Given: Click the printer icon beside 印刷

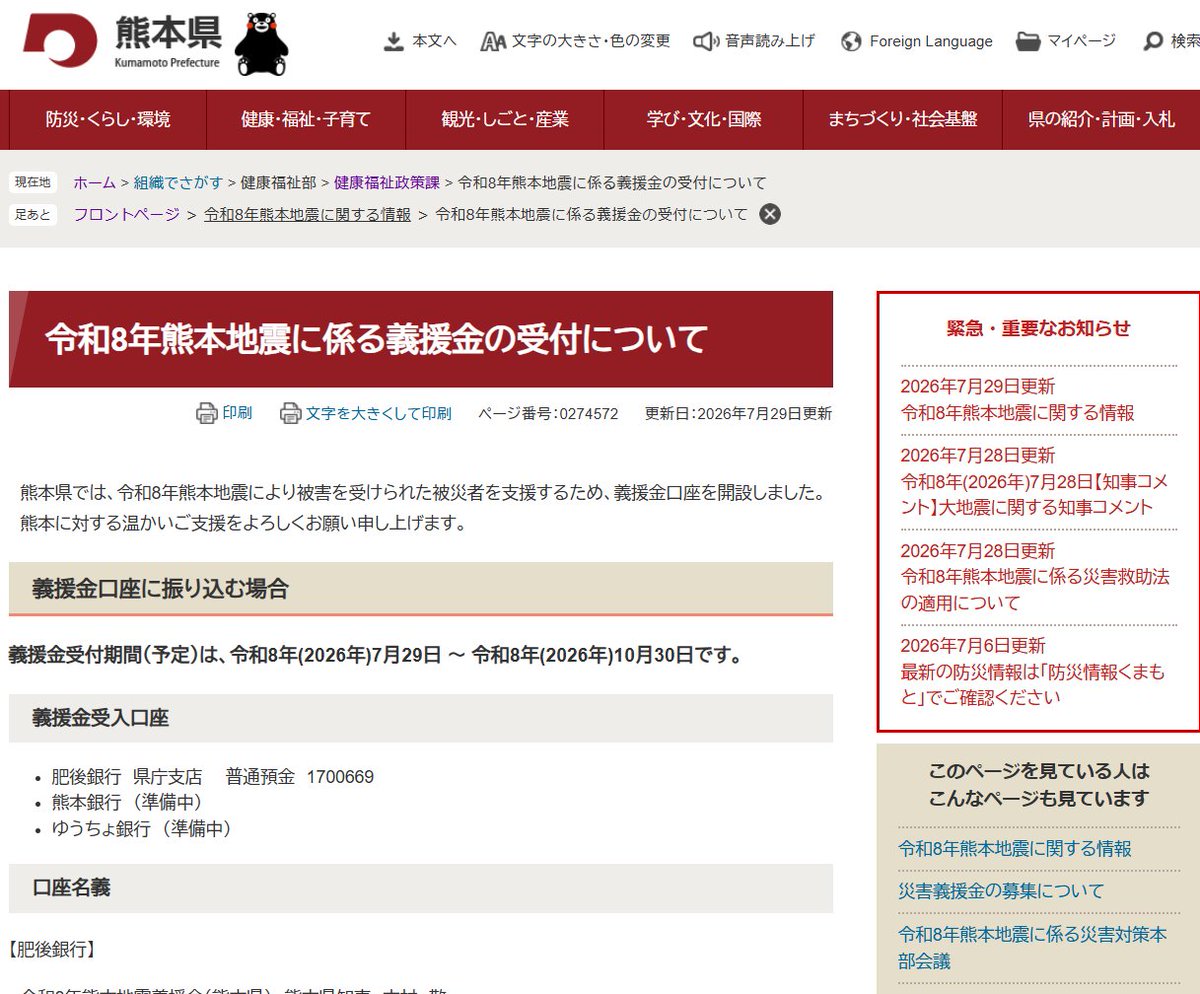Looking at the screenshot, I should pos(206,413).
